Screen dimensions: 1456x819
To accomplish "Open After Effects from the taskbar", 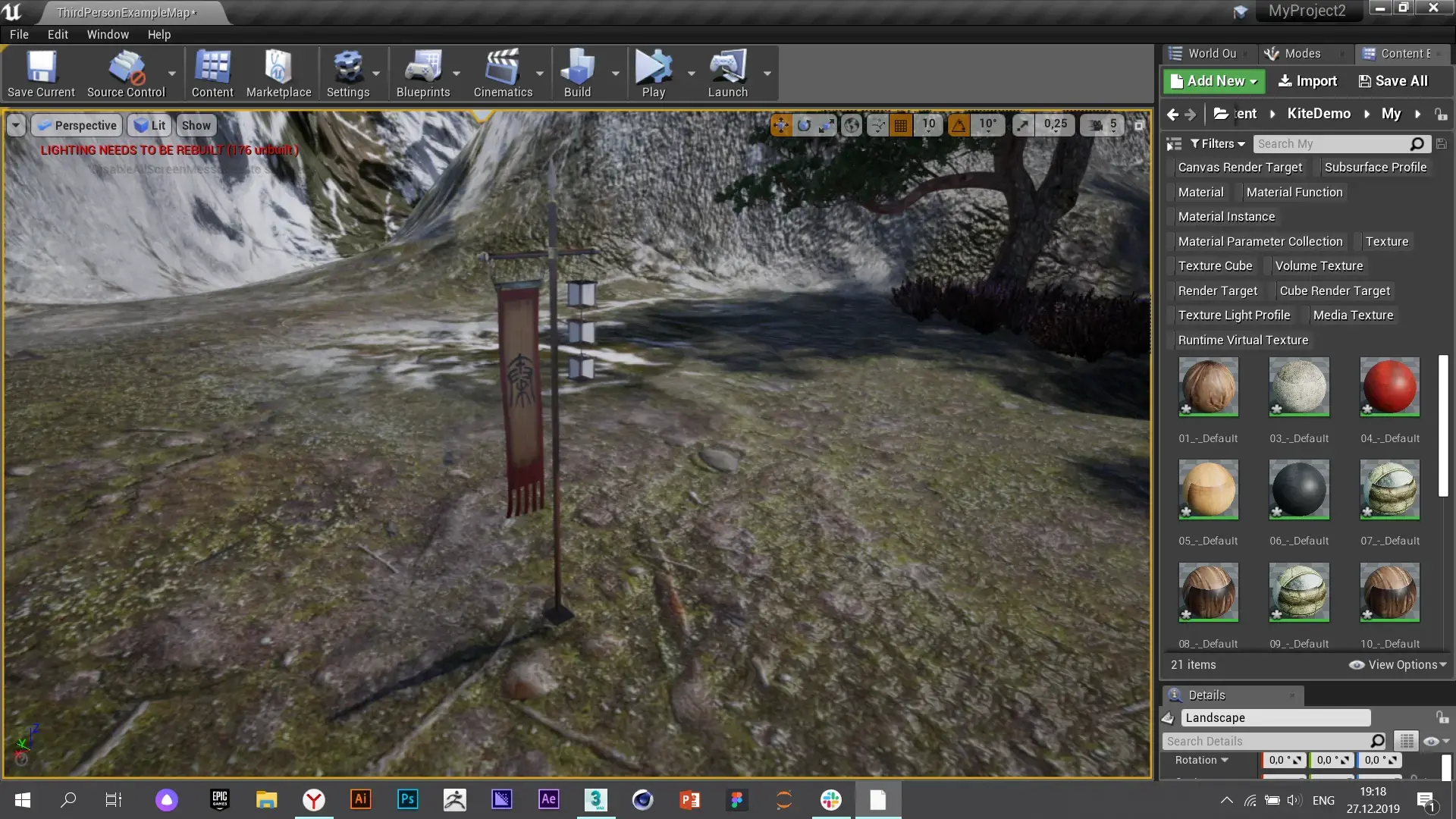I will click(x=548, y=799).
